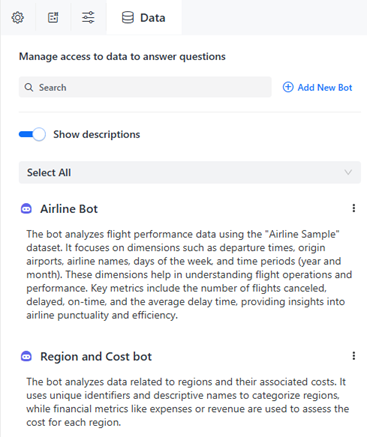This screenshot has width=367, height=437.
Task: Click the database icon on Data tab
Action: (x=128, y=18)
